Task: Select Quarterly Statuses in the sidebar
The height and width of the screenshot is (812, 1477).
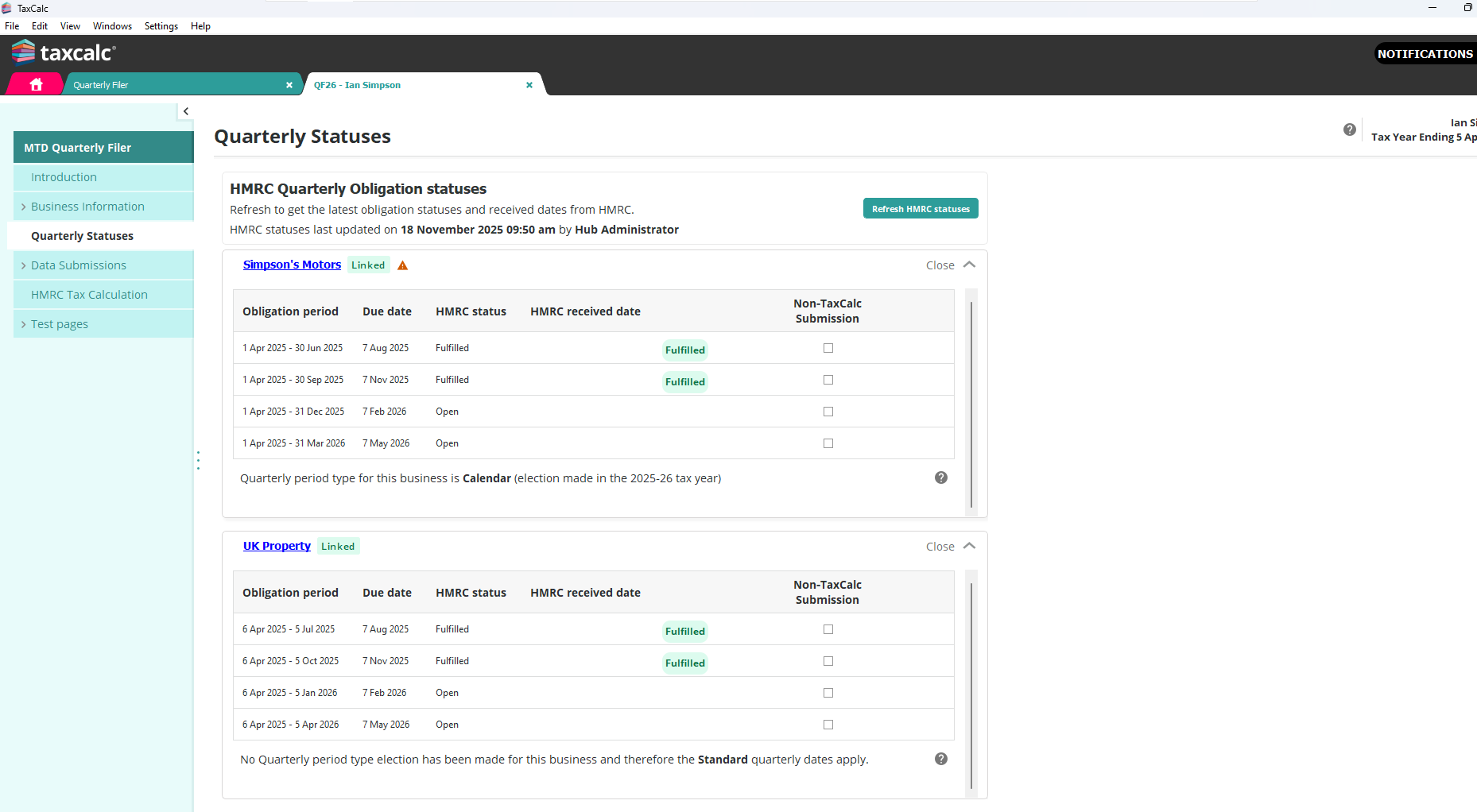Action: coord(100,236)
